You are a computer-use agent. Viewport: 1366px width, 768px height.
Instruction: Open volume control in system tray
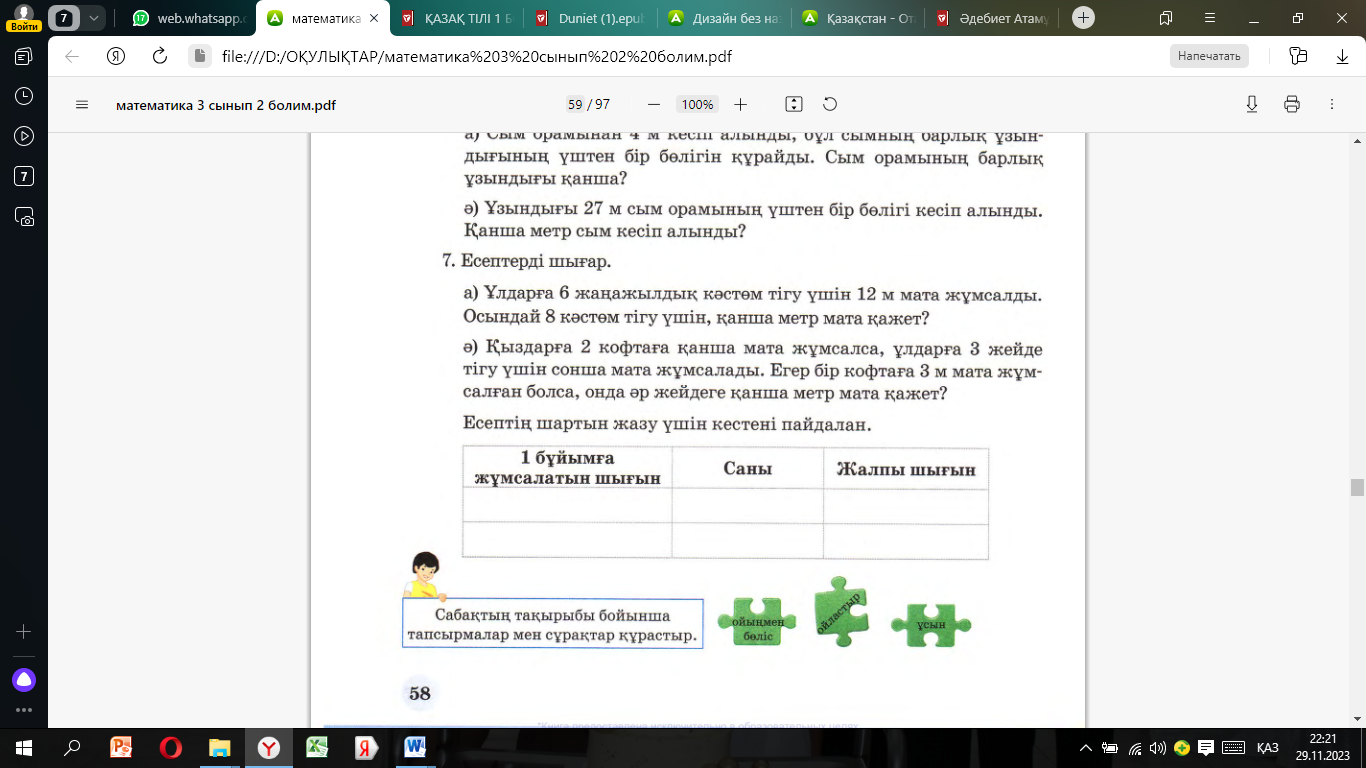[1159, 748]
